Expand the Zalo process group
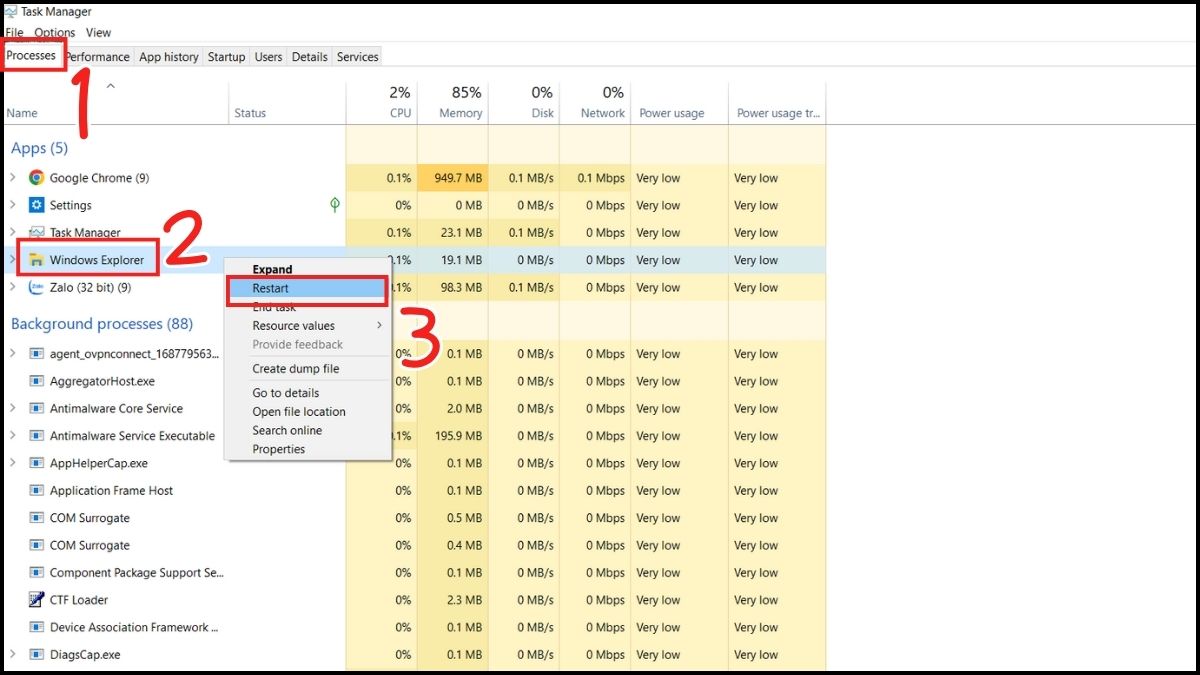Image resolution: width=1200 pixels, height=675 pixels. pyautogui.click(x=12, y=287)
